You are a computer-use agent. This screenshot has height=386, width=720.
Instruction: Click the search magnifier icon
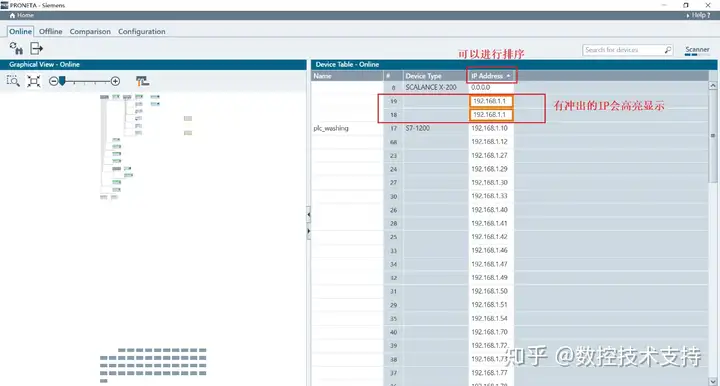click(x=668, y=50)
